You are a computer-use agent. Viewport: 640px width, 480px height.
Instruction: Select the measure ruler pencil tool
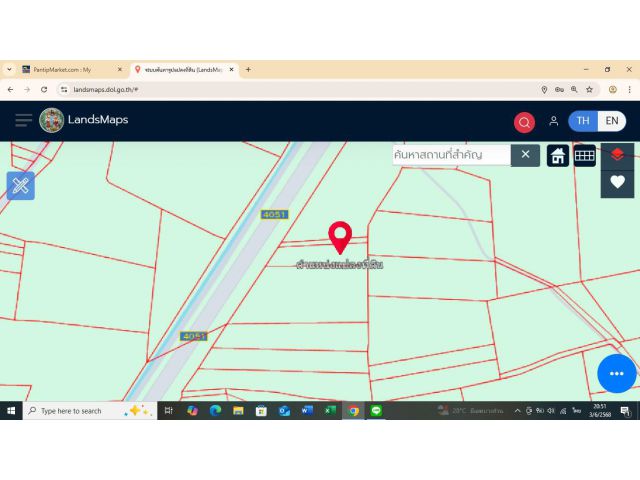[x=20, y=186]
